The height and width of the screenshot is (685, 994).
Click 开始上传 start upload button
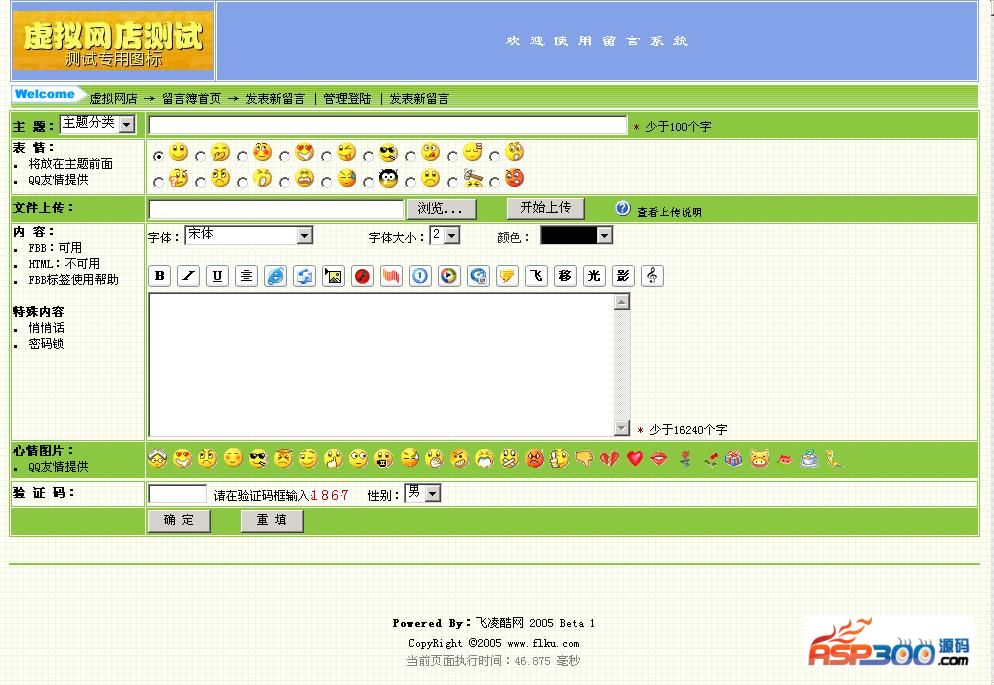pyautogui.click(x=545, y=208)
